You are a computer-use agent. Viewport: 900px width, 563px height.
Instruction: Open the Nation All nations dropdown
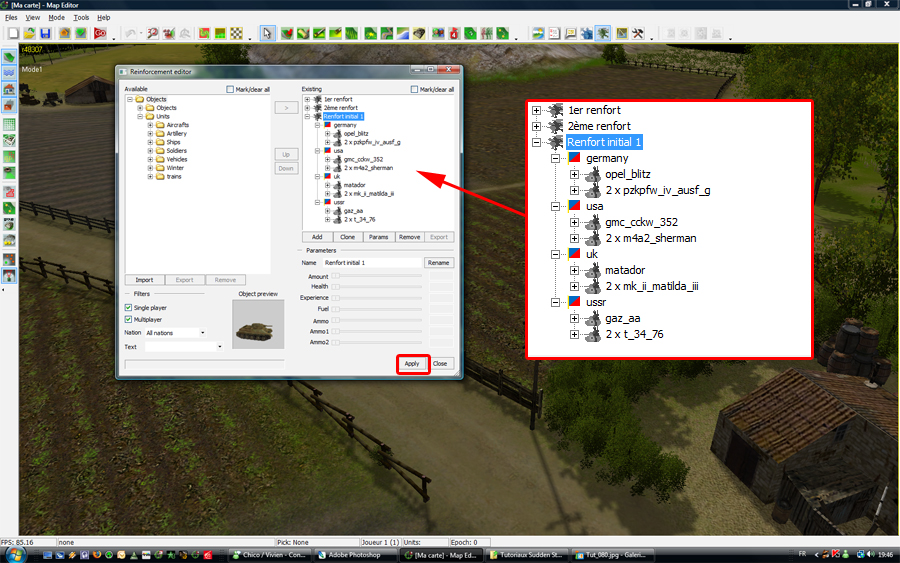203,333
